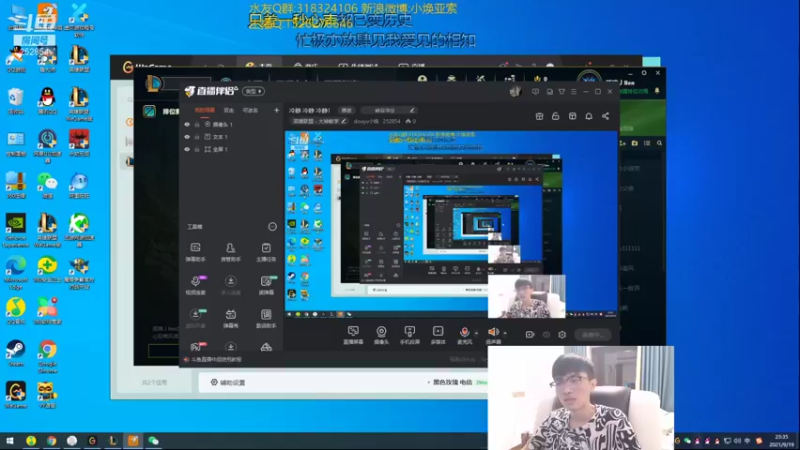Toggle visibility of the 全屏 1 source
The image size is (800, 450).
187,149
